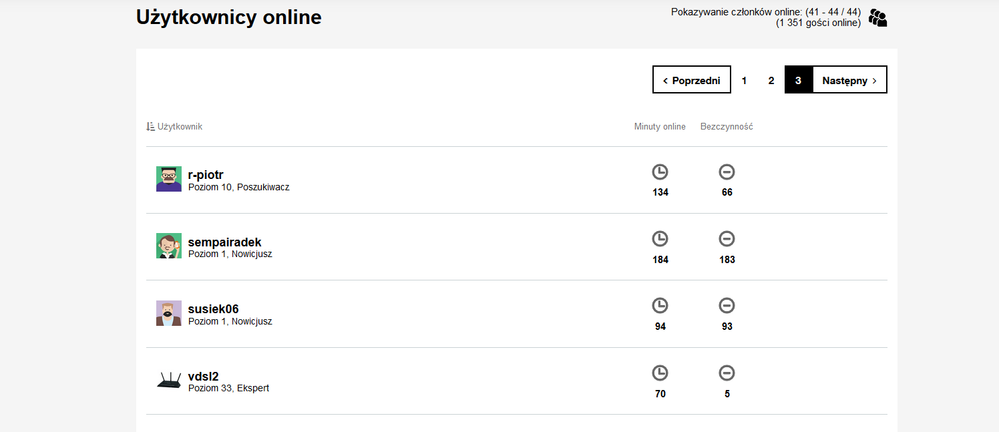
Task: Click the clock icon in sempairadek's row
Action: 660,239
